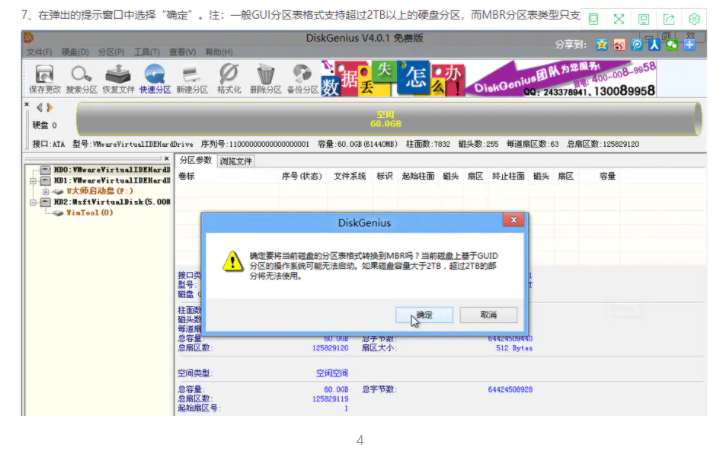The width and height of the screenshot is (716, 460).
Task: Select HD2:MsftVirtualDisk in disk tree
Action: (112, 202)
